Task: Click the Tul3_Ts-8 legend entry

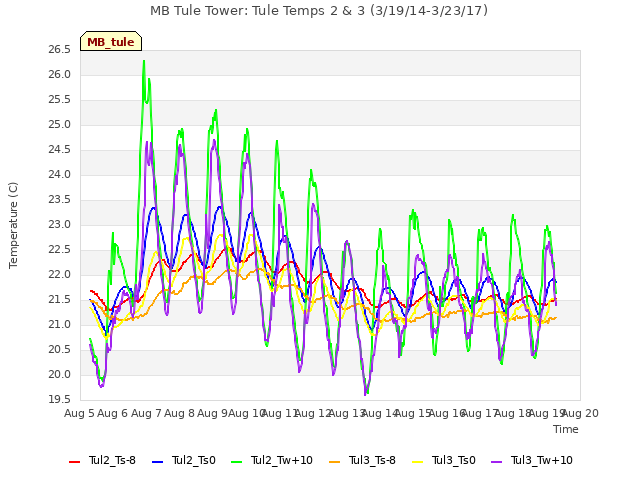Action: 362,460
